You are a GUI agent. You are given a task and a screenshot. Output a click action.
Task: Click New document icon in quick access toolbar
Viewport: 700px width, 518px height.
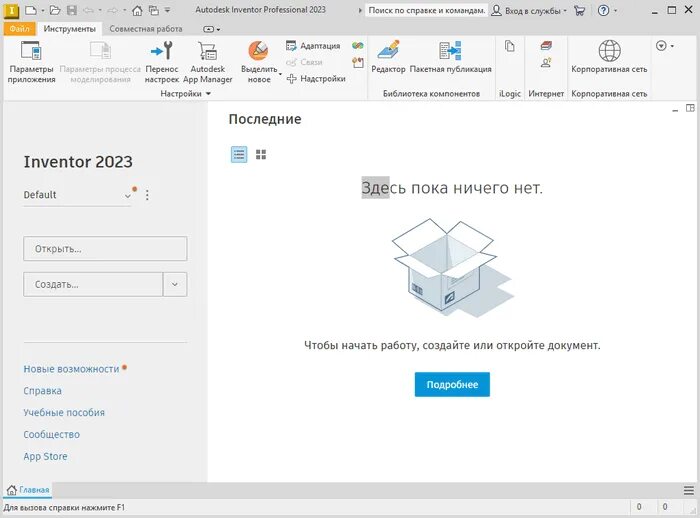pyautogui.click(x=30, y=10)
